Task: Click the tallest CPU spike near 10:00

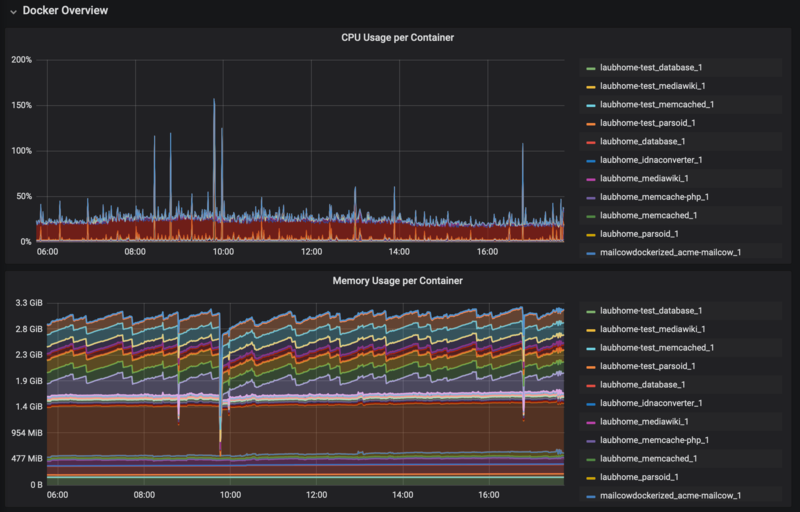Action: 214,100
